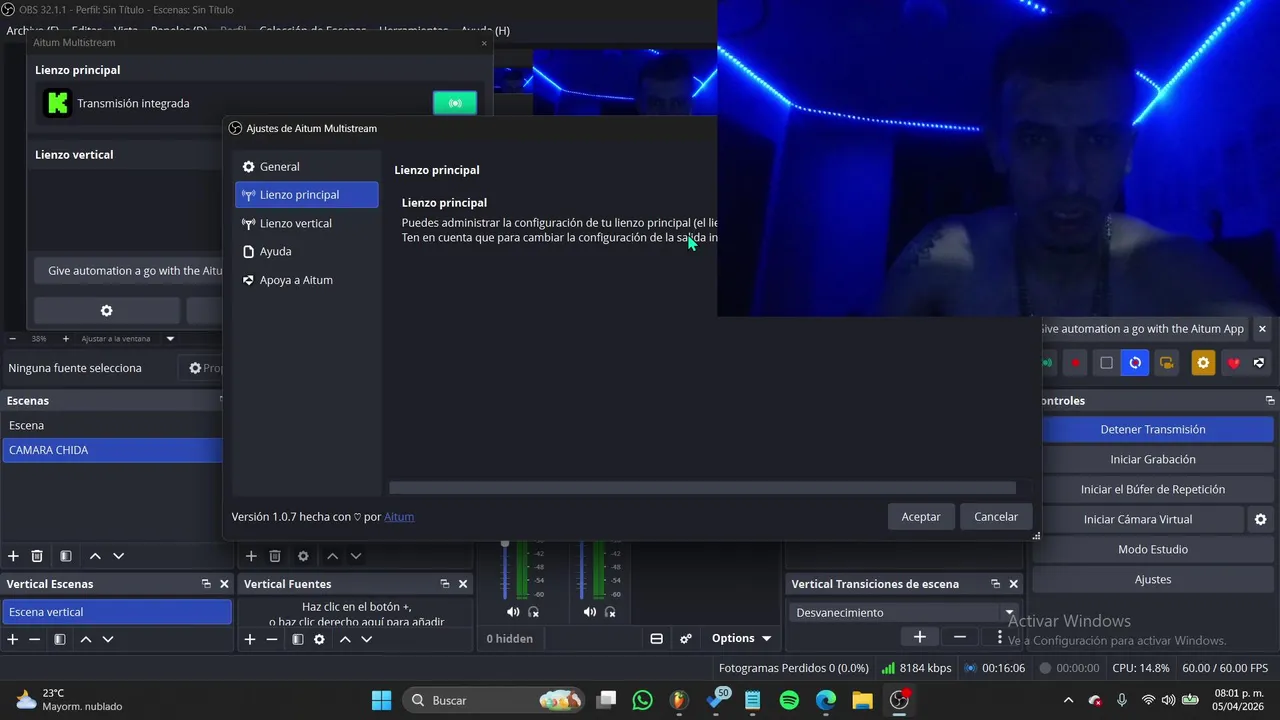The height and width of the screenshot is (720, 1280).
Task: Open Spotify from the taskbar
Action: click(x=789, y=700)
